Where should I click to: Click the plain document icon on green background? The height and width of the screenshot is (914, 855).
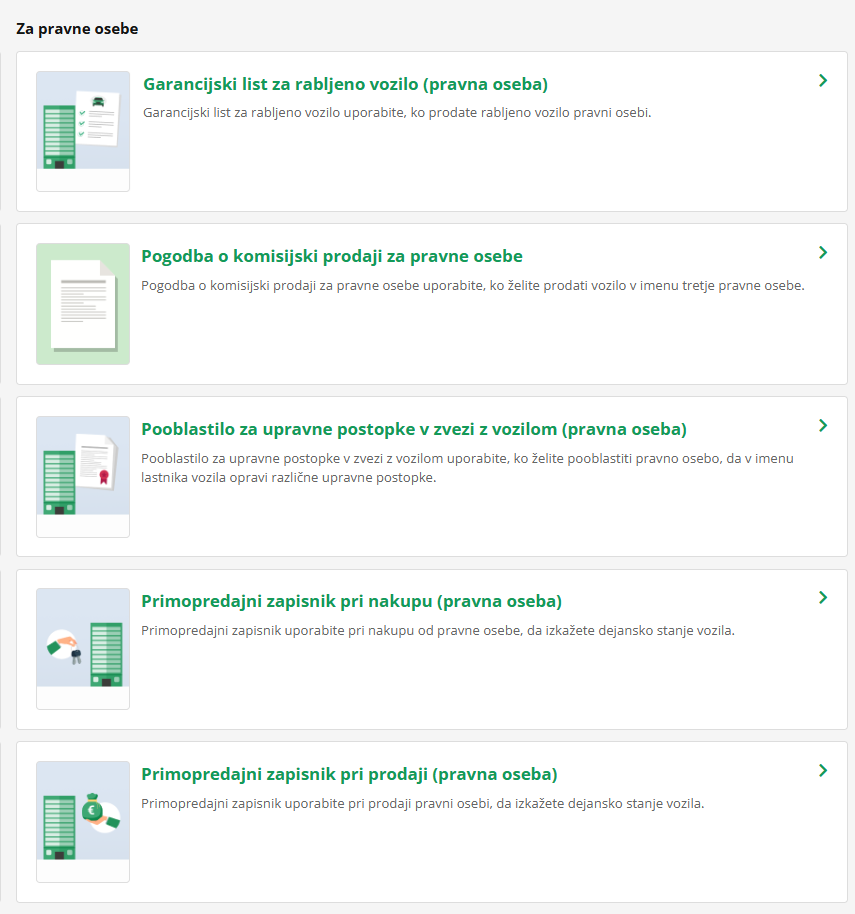coord(83,304)
